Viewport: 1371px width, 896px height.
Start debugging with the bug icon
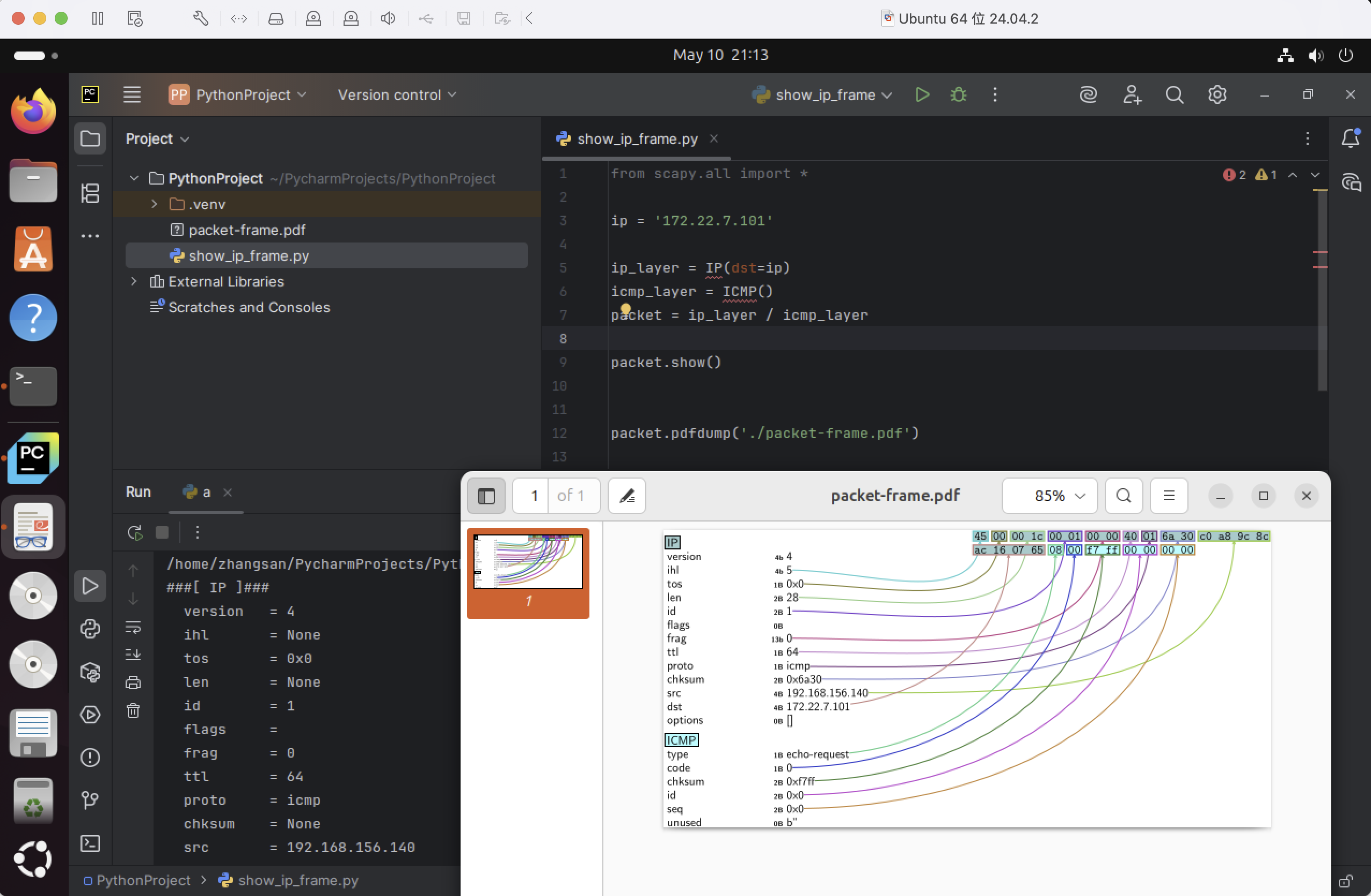coord(959,94)
